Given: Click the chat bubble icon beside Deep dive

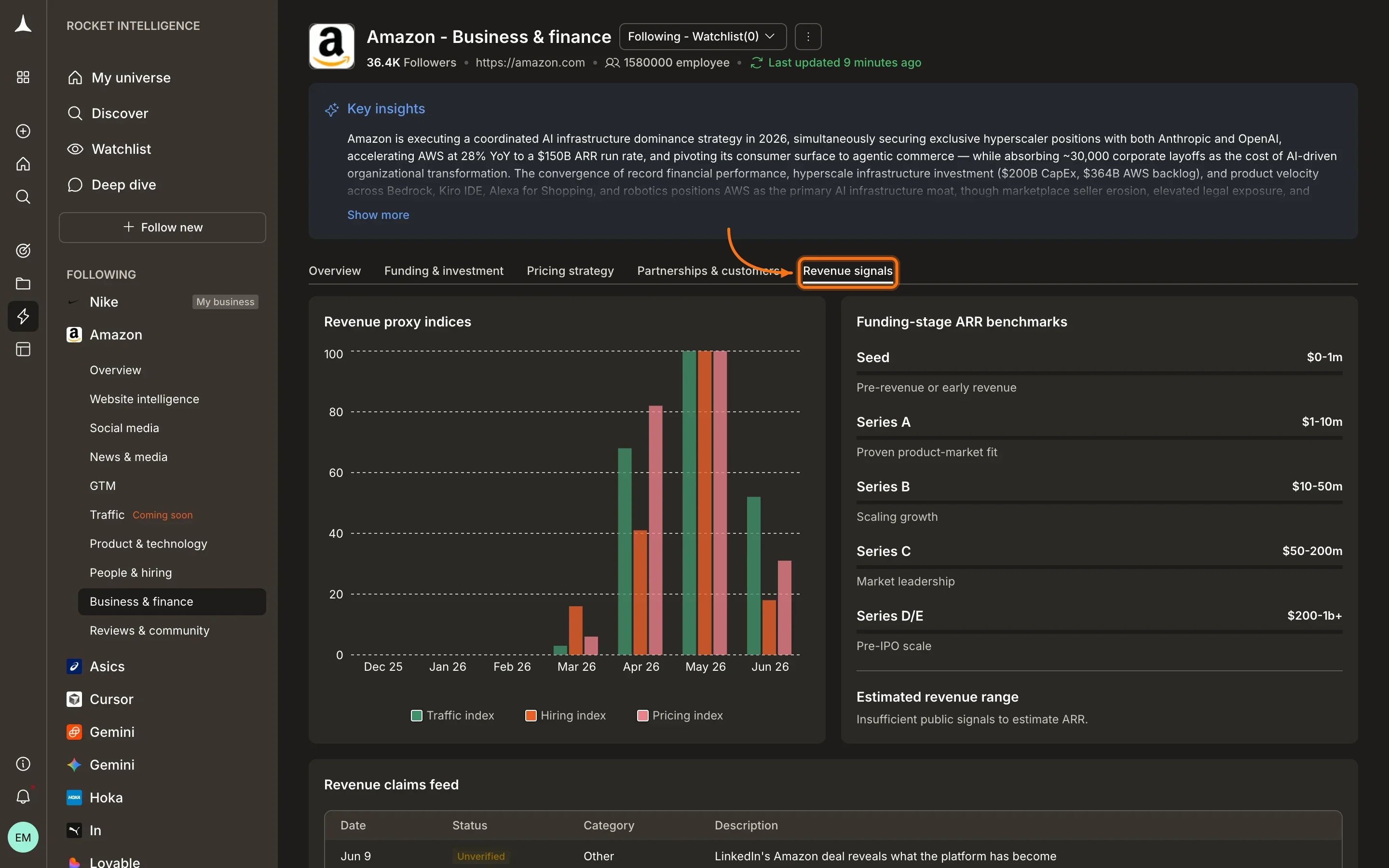Looking at the screenshot, I should coord(75,185).
